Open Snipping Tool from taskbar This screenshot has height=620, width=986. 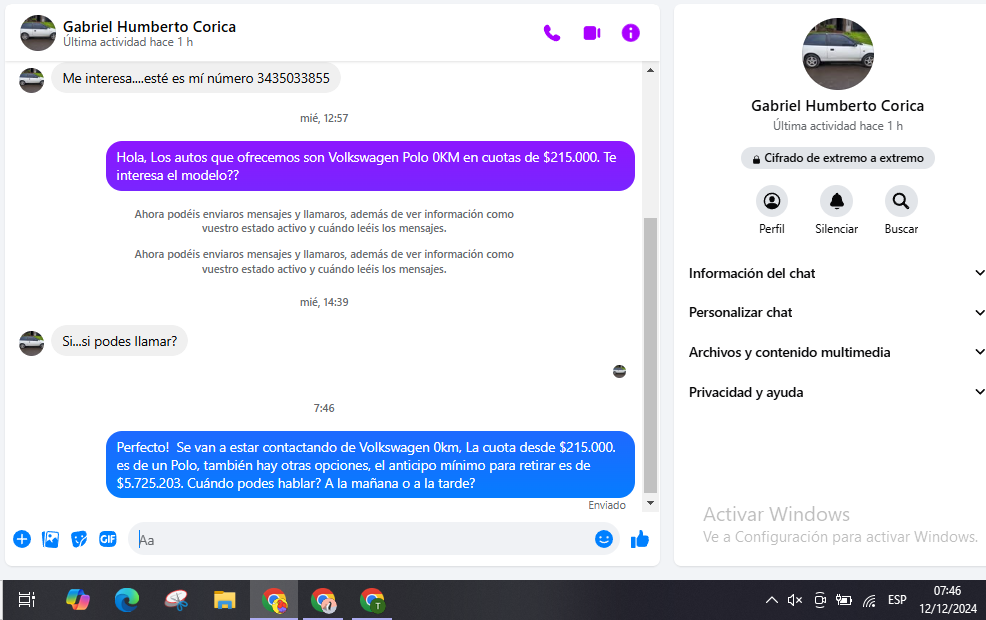(176, 600)
